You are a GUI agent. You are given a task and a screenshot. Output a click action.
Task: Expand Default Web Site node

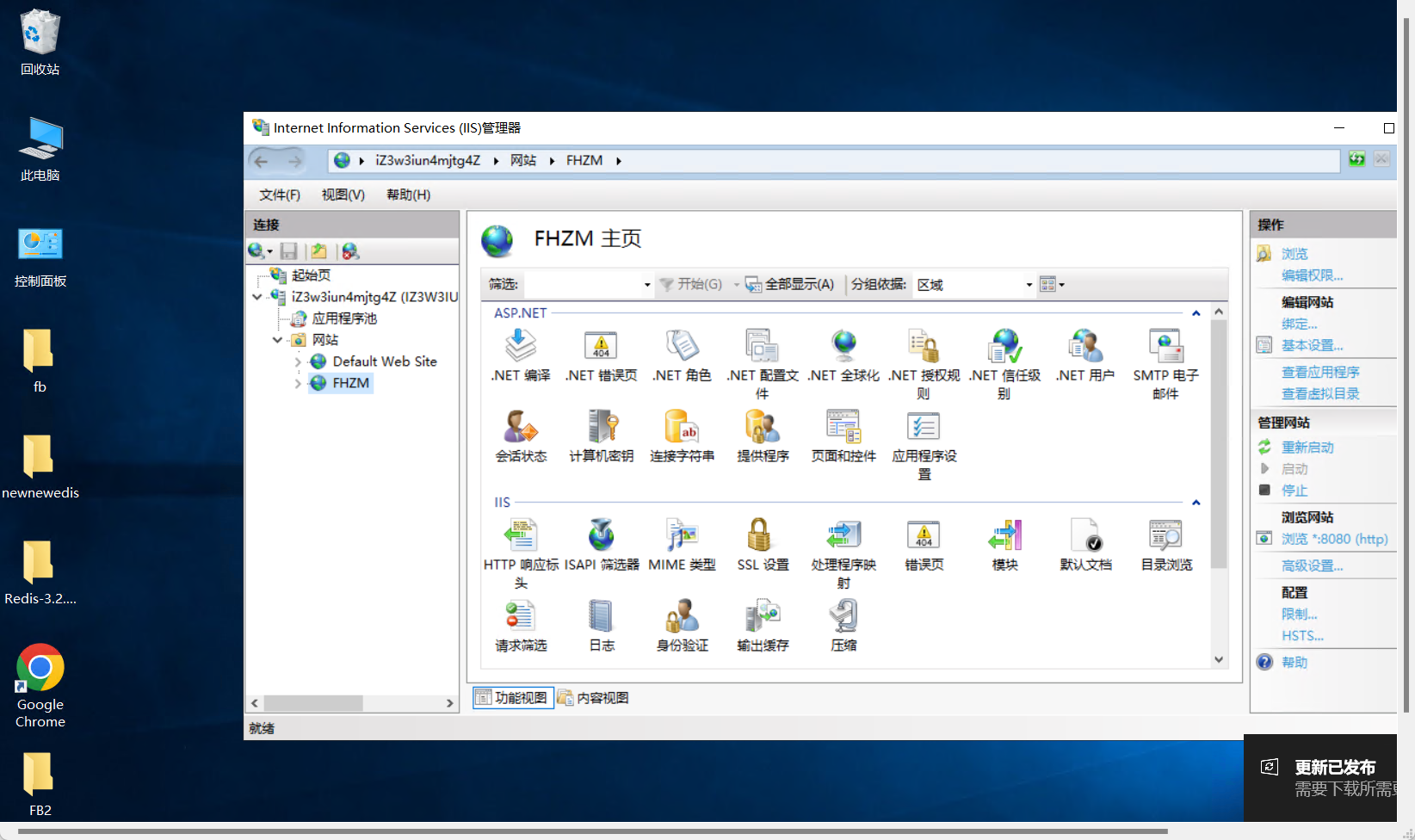point(298,362)
